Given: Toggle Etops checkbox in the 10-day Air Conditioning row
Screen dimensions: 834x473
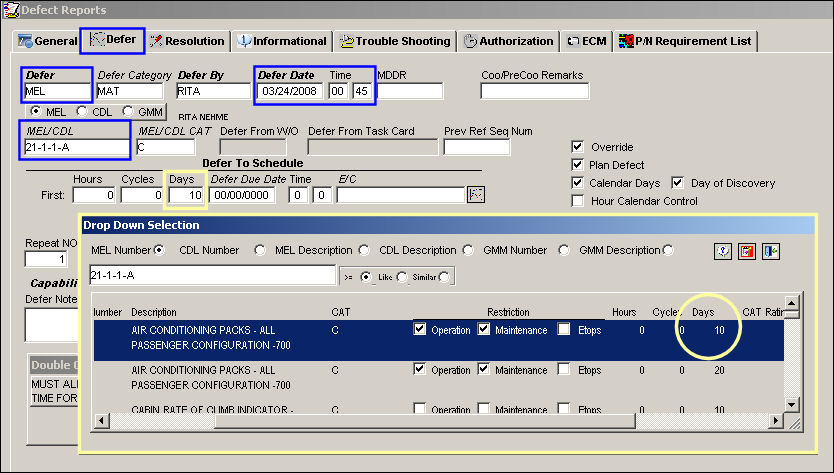Looking at the screenshot, I should click(x=564, y=329).
